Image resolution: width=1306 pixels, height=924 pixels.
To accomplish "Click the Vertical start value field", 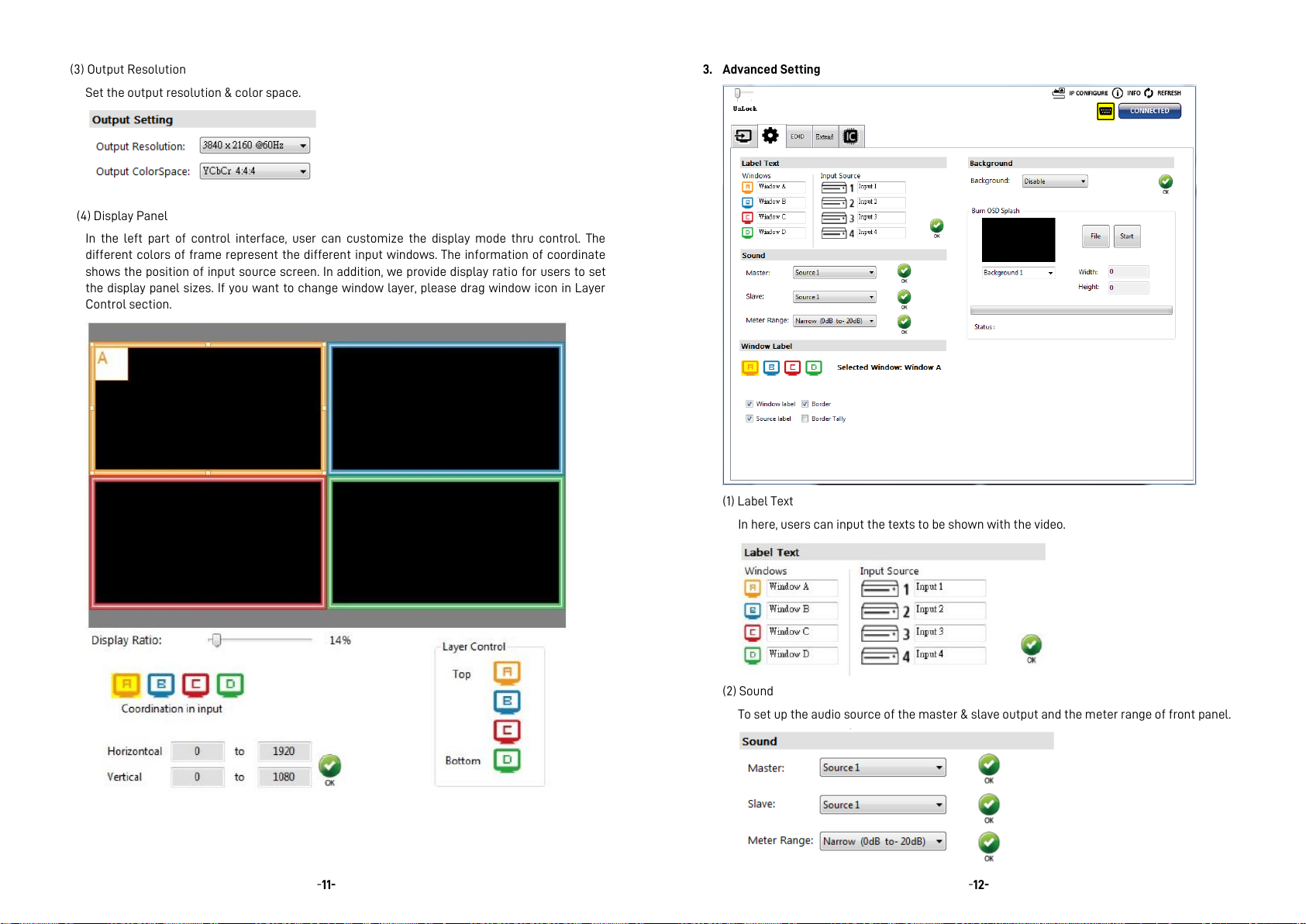I will point(198,777).
